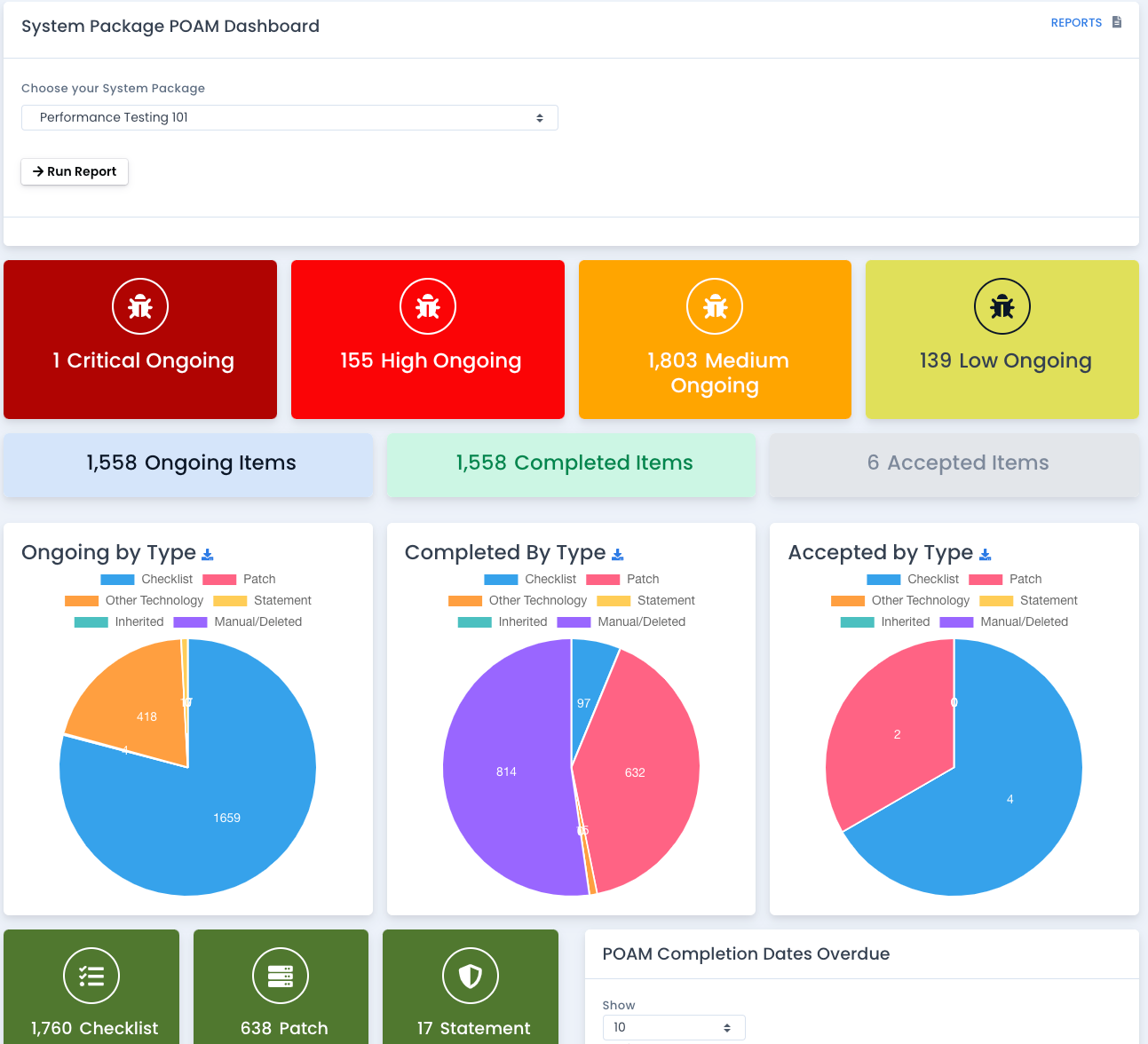This screenshot has width=1148, height=1044.
Task: Open the System Package dropdown
Action: (x=289, y=118)
